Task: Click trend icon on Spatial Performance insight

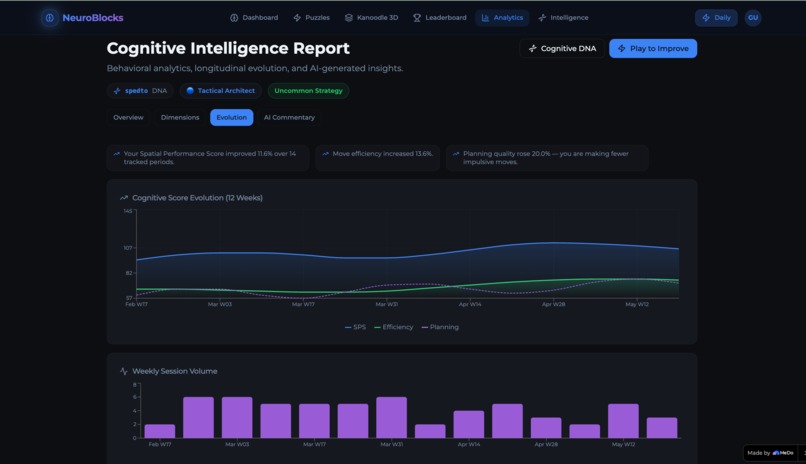Action: (117, 154)
